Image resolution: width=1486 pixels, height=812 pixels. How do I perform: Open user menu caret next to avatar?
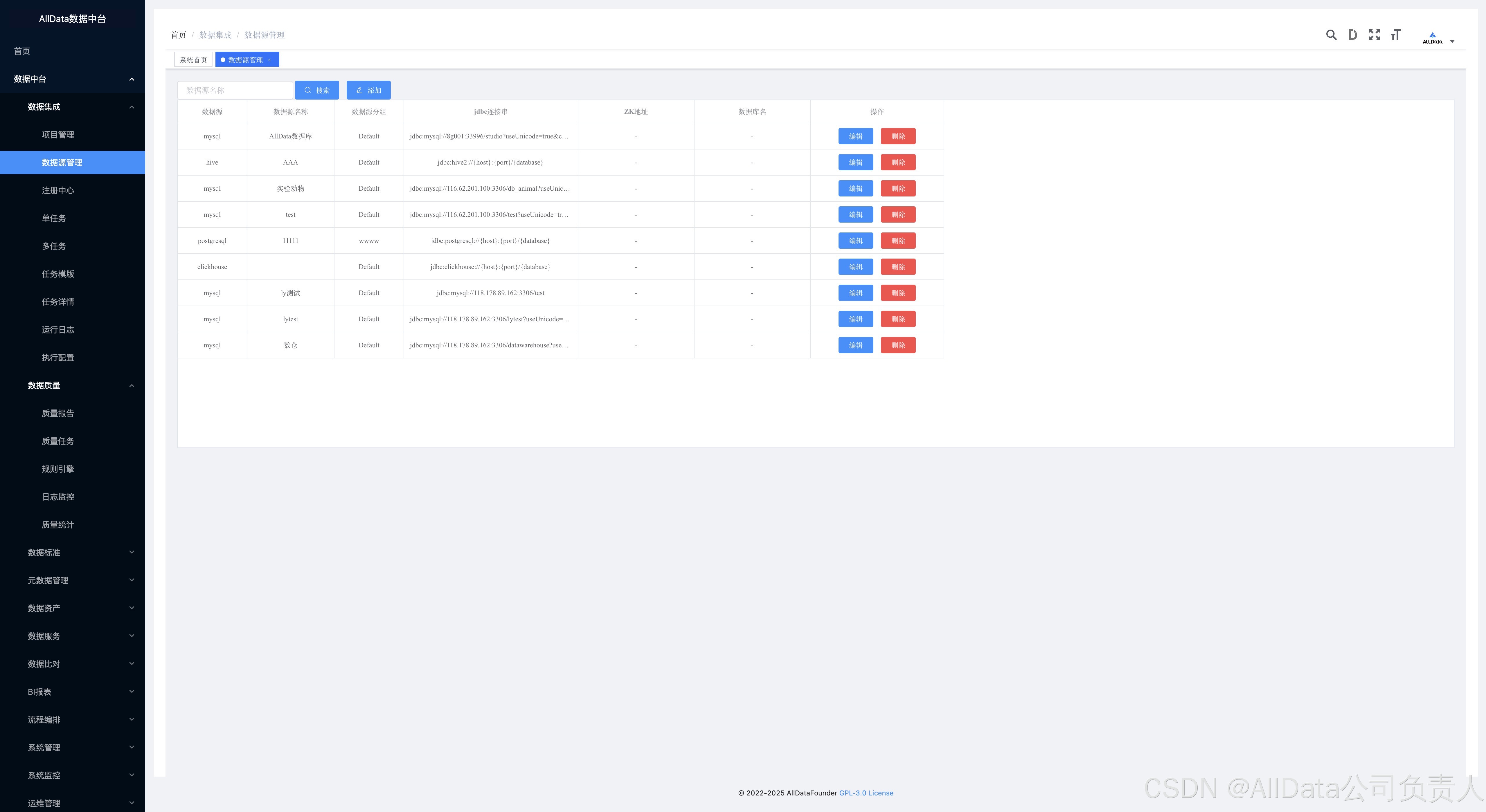coord(1452,41)
